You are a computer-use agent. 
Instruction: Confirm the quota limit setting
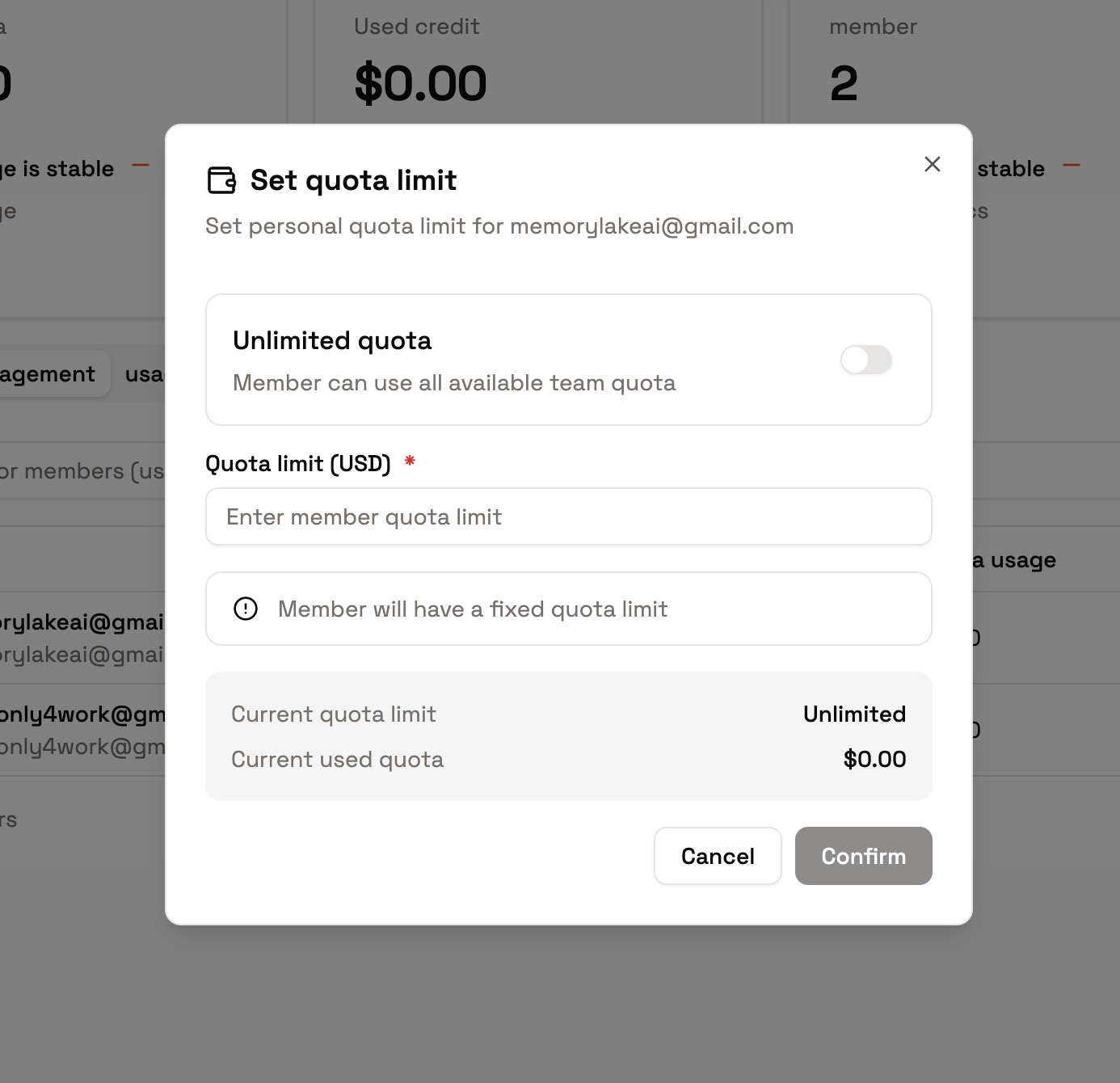863,856
